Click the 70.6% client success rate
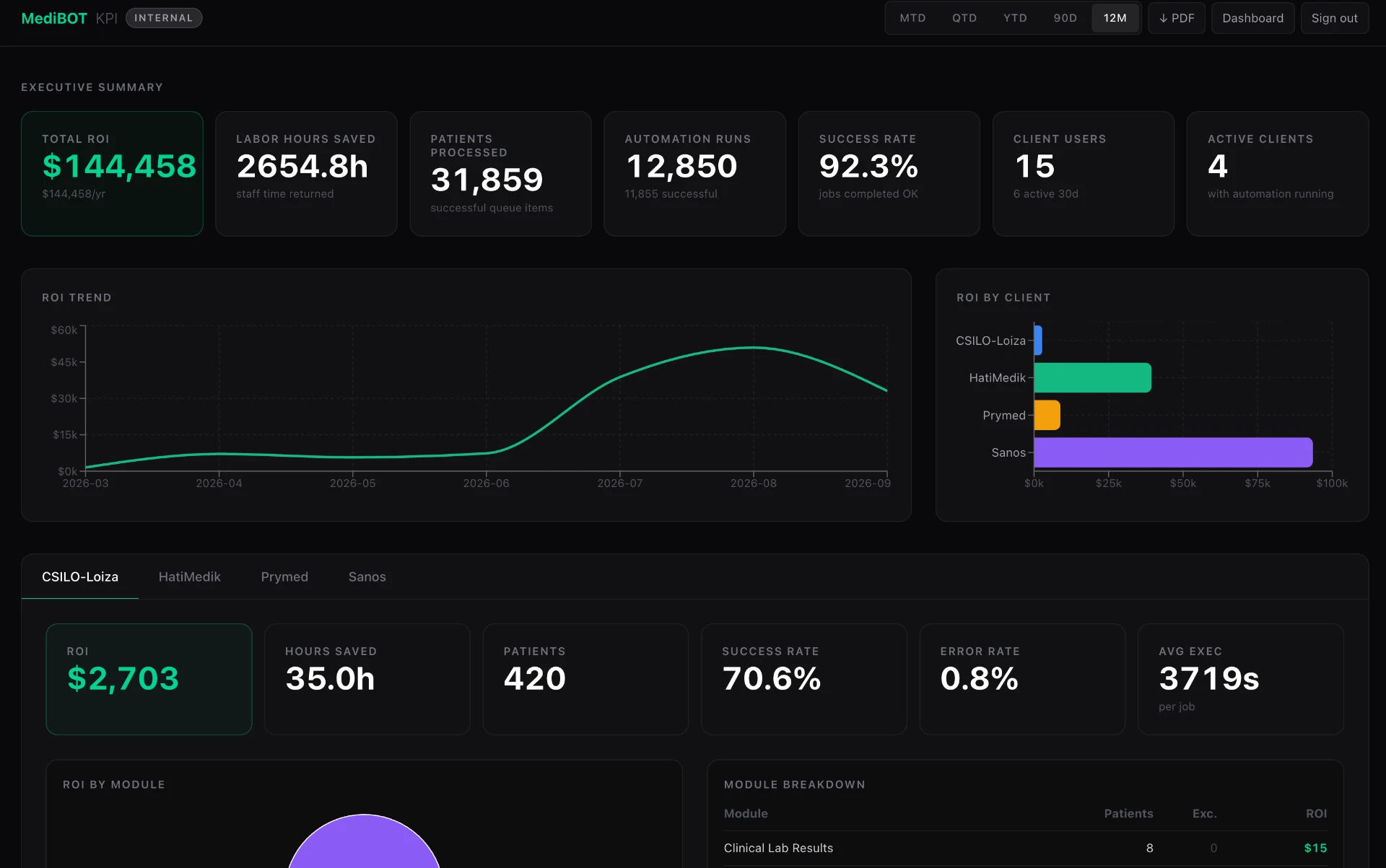The height and width of the screenshot is (868, 1386). point(771,678)
